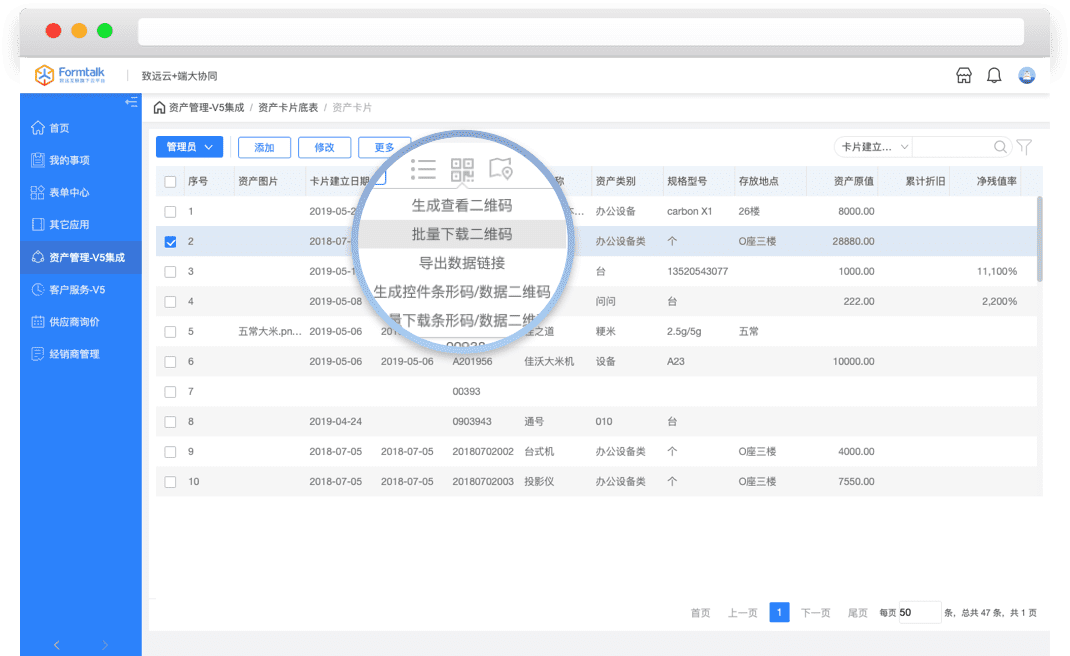This screenshot has height=656, width=1070.
Task: Click the browser address bar
Action: click(x=581, y=31)
